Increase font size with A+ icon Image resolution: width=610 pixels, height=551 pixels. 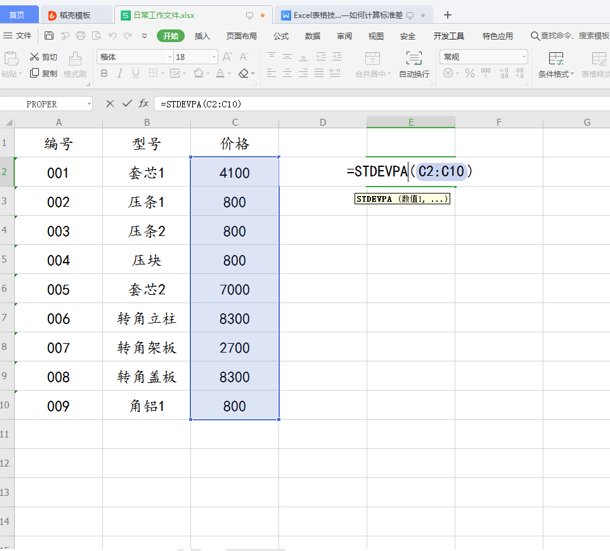pyautogui.click(x=228, y=57)
